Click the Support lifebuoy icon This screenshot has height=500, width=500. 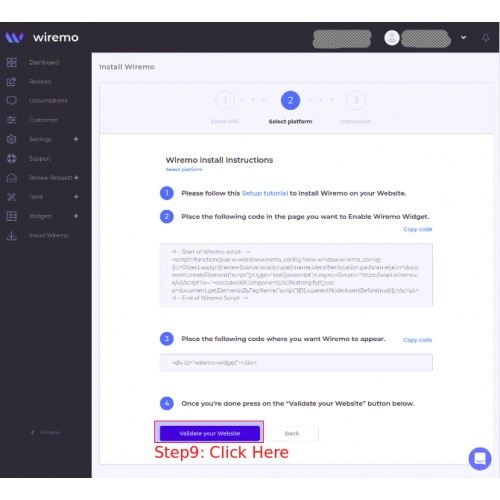click(11, 158)
